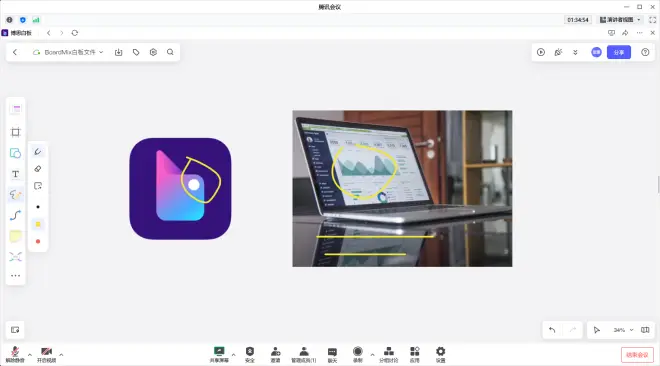
Task: Click the red End Meeting button
Action: 637,355
